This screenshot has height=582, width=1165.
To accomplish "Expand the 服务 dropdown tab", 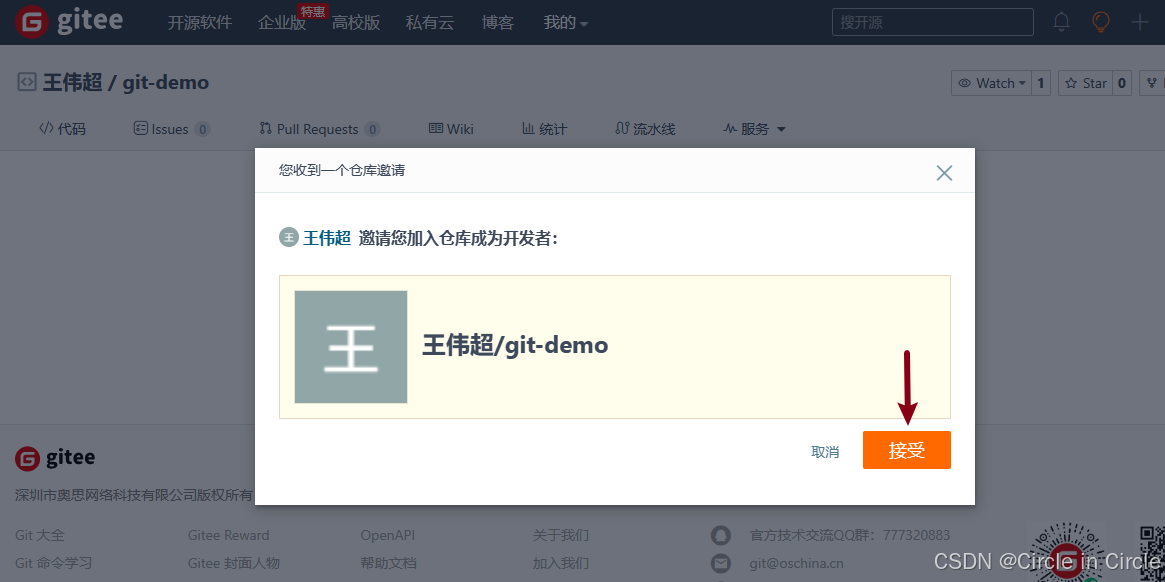I will coord(755,129).
